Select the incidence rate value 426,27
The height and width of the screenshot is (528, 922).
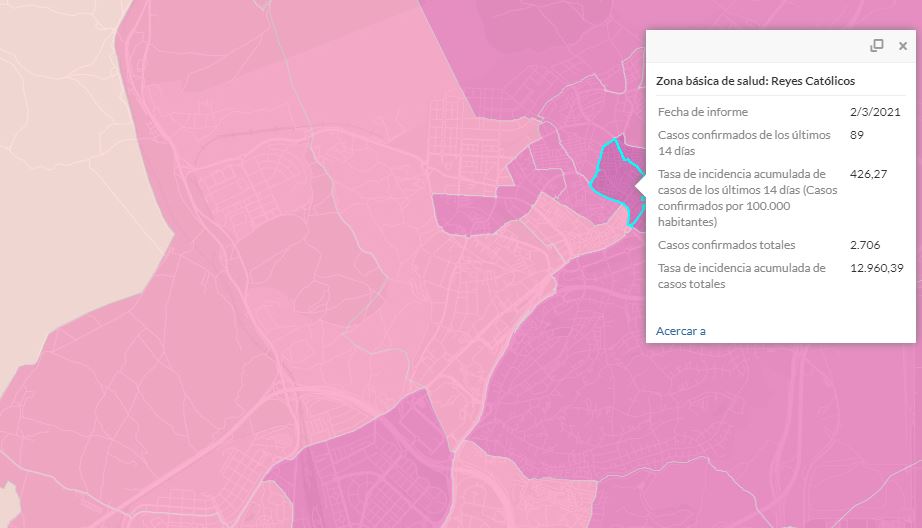[868, 174]
